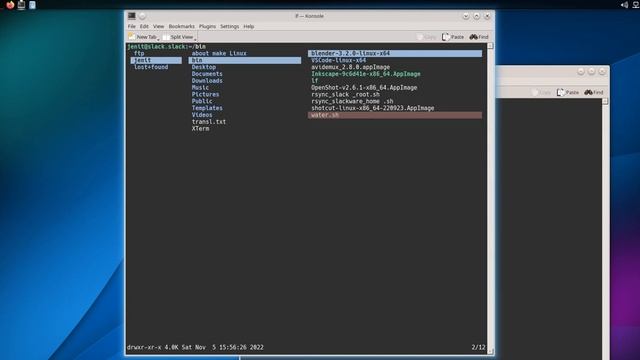
Task: Minimize the front Konsole window
Action: (466, 16)
